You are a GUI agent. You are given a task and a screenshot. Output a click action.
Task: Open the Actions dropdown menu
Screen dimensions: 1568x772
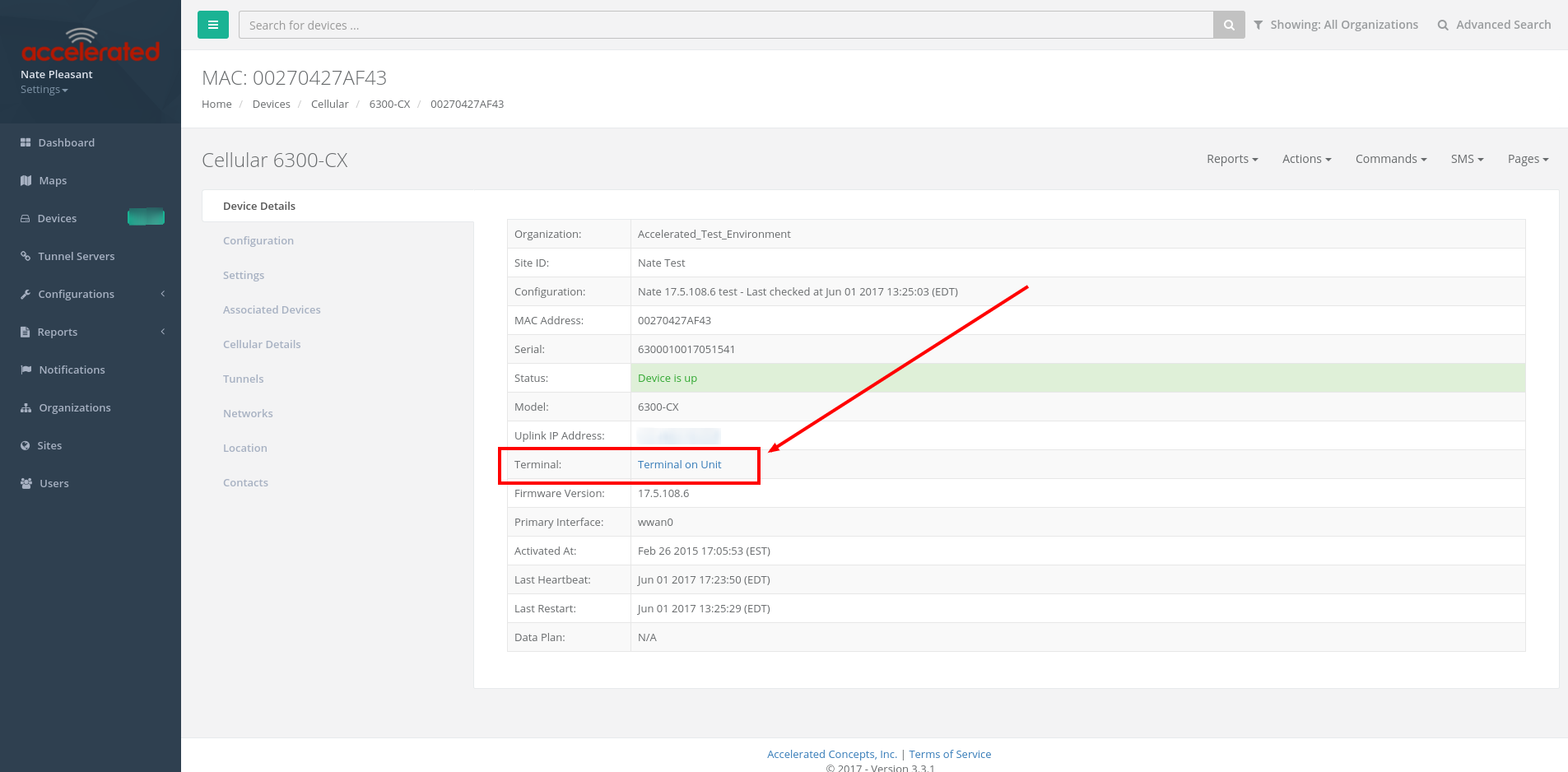[1306, 159]
